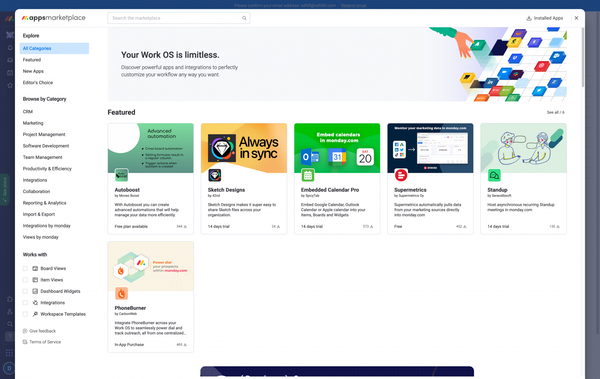Image resolution: width=600 pixels, height=379 pixels.
Task: Click the apps marketplace logo
Action: (x=54, y=18)
